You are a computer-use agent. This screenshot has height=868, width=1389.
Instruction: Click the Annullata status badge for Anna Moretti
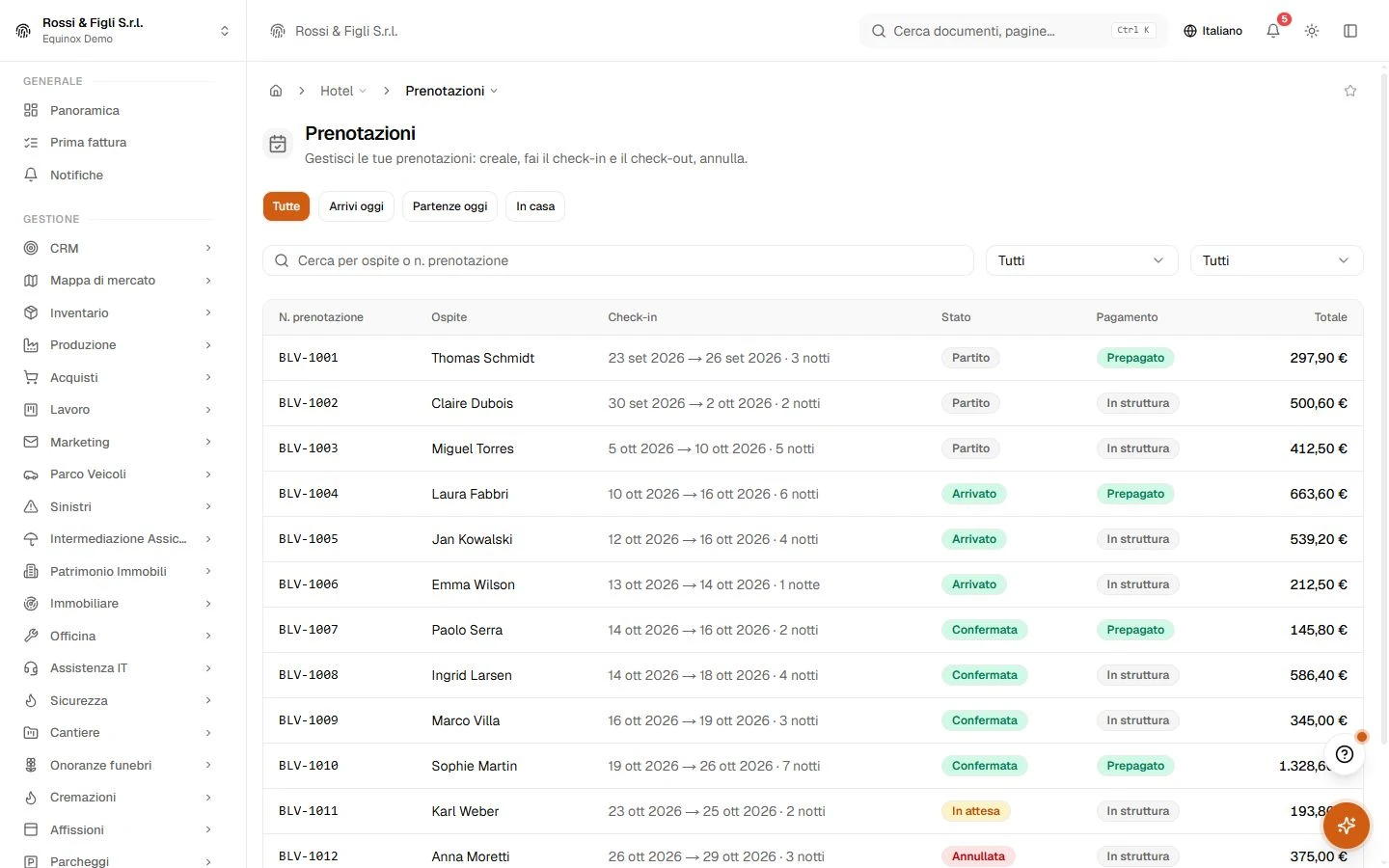point(978,856)
